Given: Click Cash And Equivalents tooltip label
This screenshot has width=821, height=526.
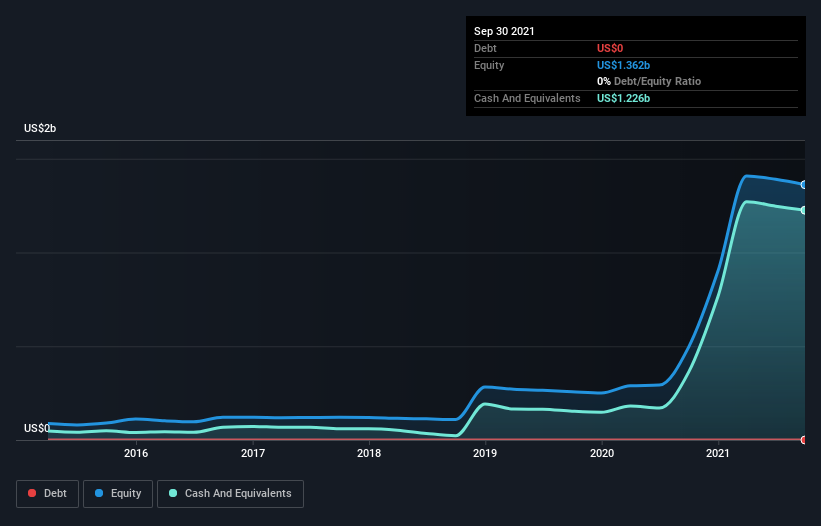Looking at the screenshot, I should [527, 98].
